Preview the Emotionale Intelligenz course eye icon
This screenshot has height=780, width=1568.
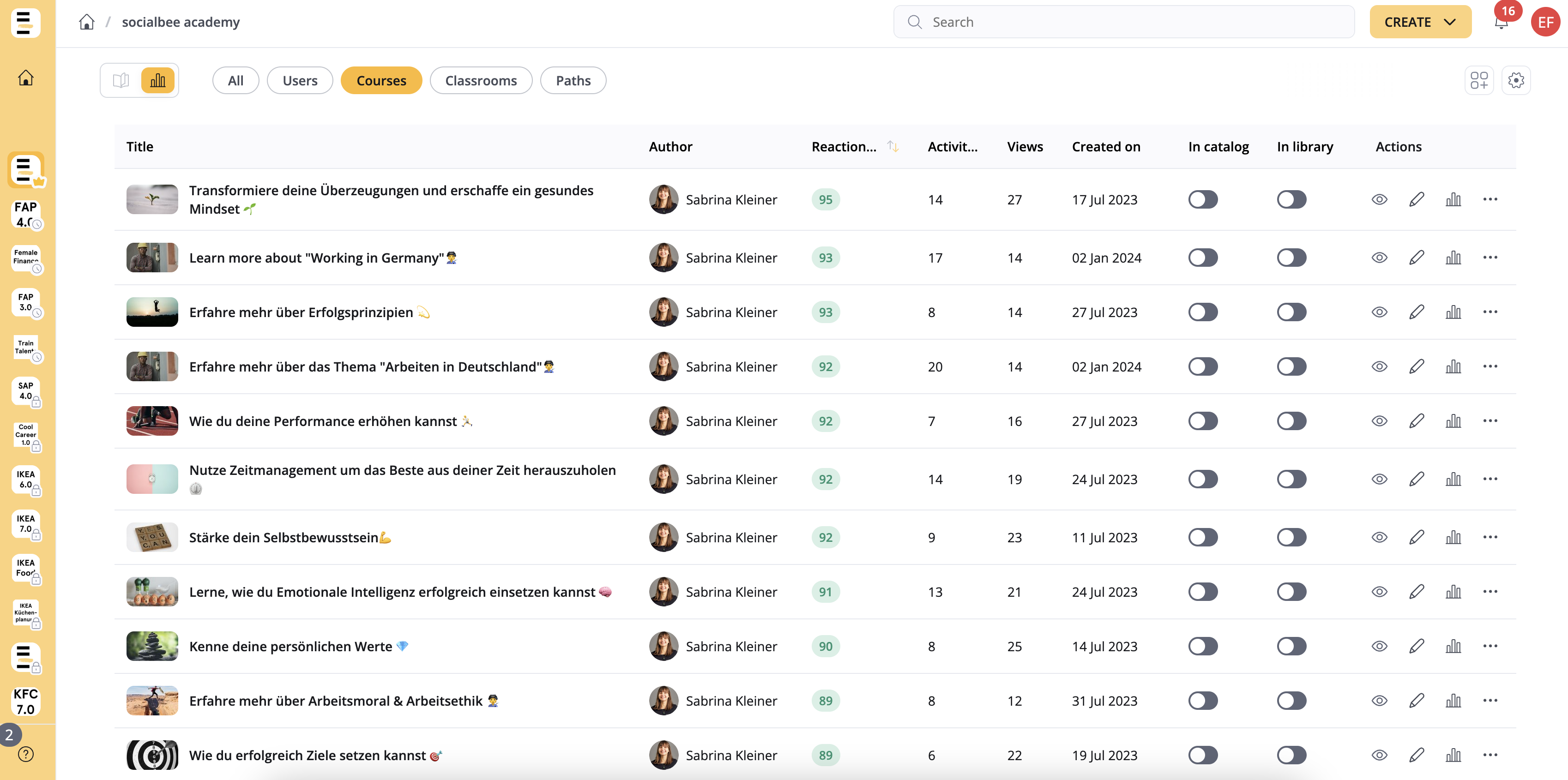(x=1379, y=592)
